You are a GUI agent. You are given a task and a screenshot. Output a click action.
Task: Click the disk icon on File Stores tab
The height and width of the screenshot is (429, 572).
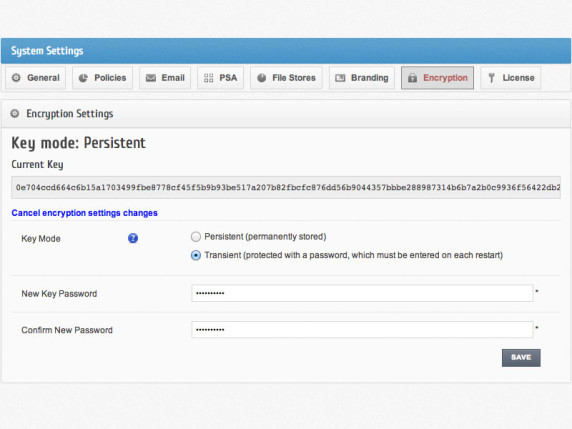coord(262,78)
